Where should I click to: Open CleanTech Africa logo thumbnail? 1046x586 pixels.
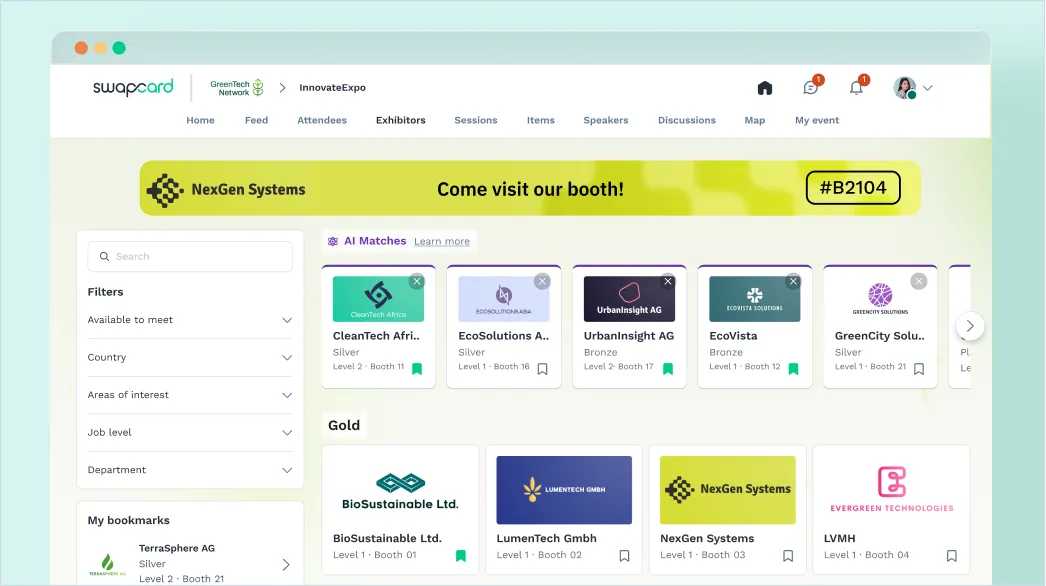coord(378,299)
